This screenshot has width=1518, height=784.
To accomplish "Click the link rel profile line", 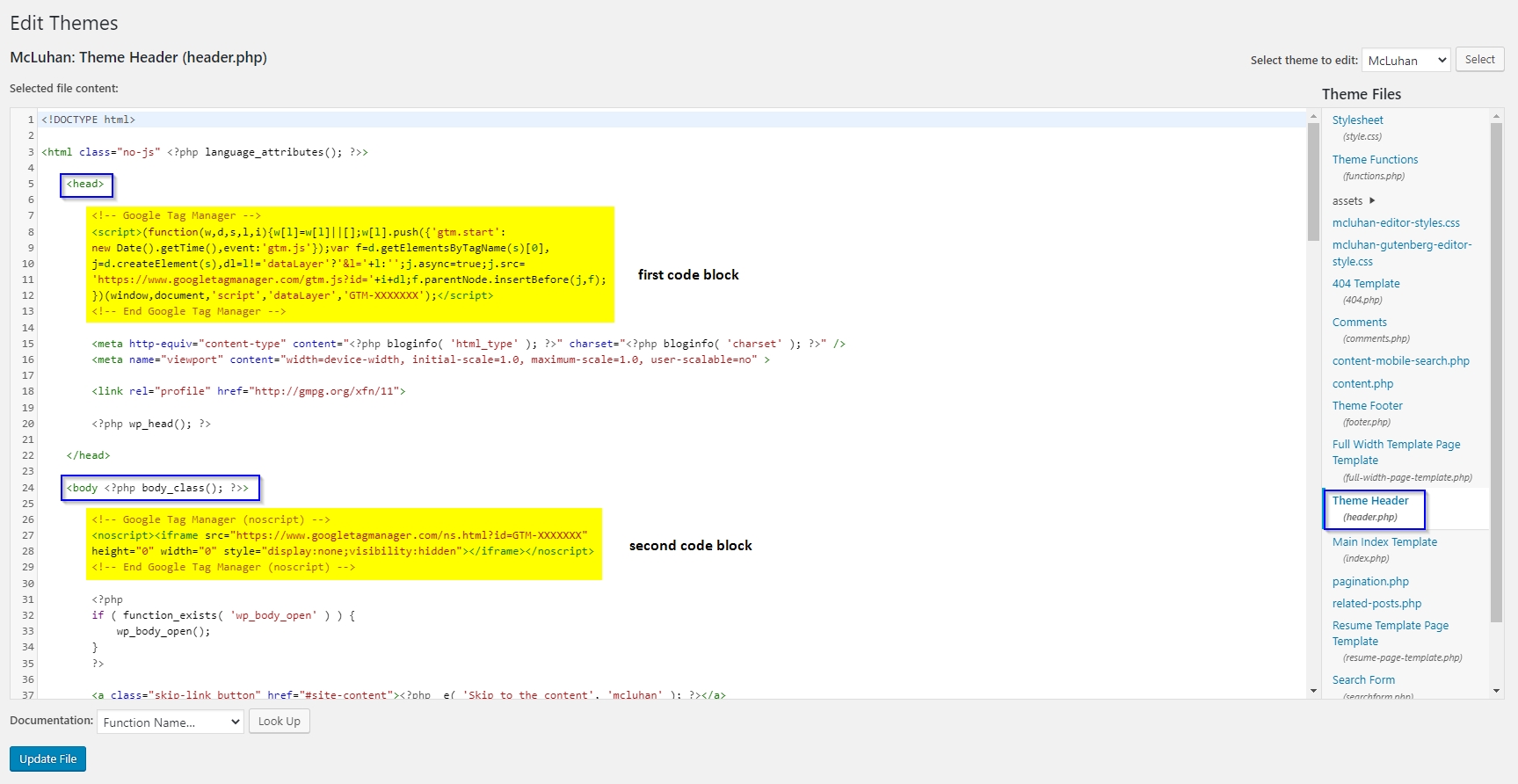I will [x=249, y=392].
